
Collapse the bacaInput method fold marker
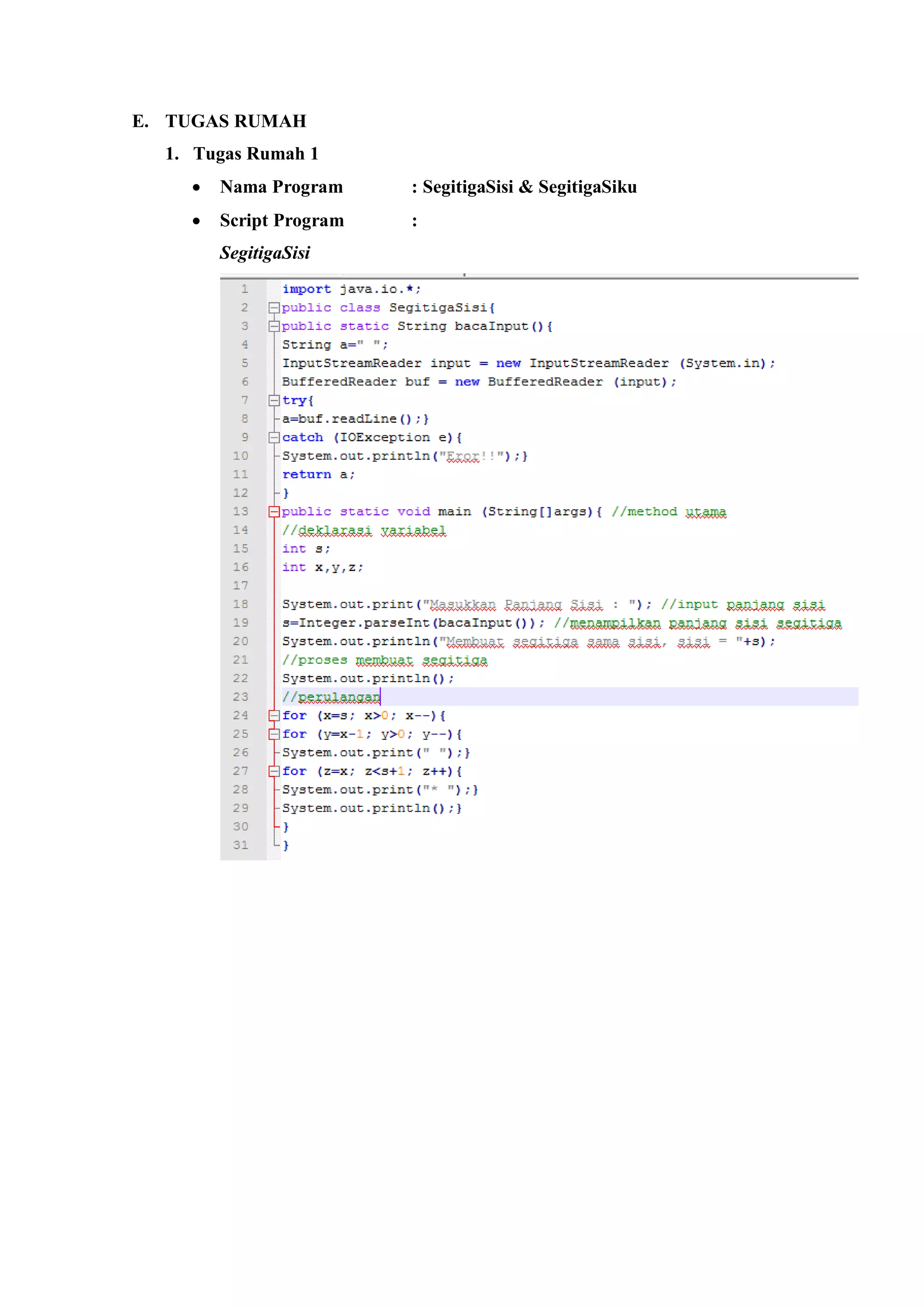click(274, 327)
